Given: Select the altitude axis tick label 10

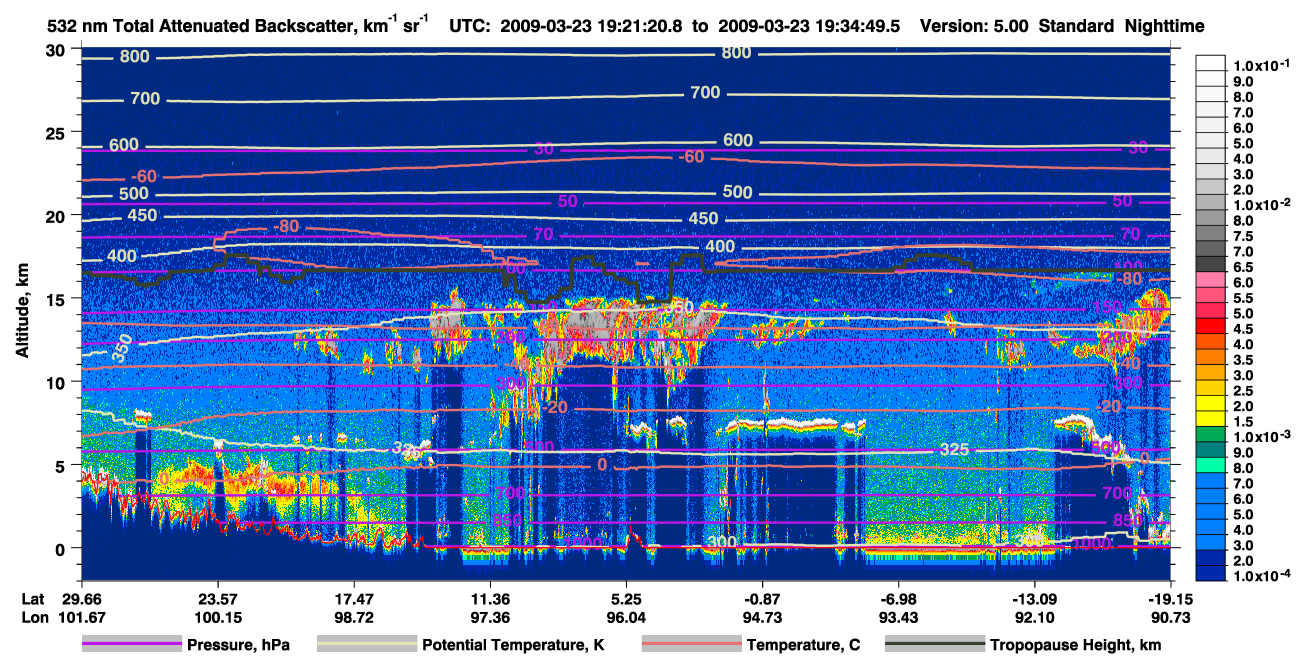Looking at the screenshot, I should click(58, 382).
